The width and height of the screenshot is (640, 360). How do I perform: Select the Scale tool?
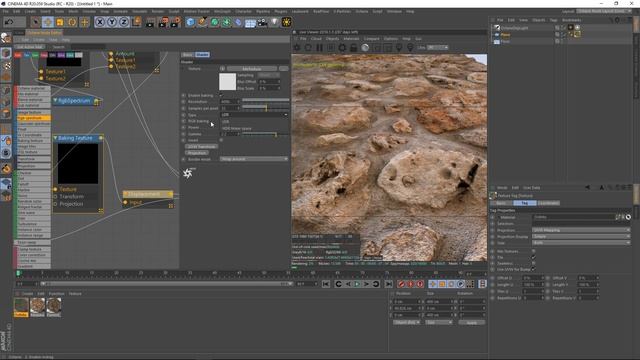coord(60,22)
